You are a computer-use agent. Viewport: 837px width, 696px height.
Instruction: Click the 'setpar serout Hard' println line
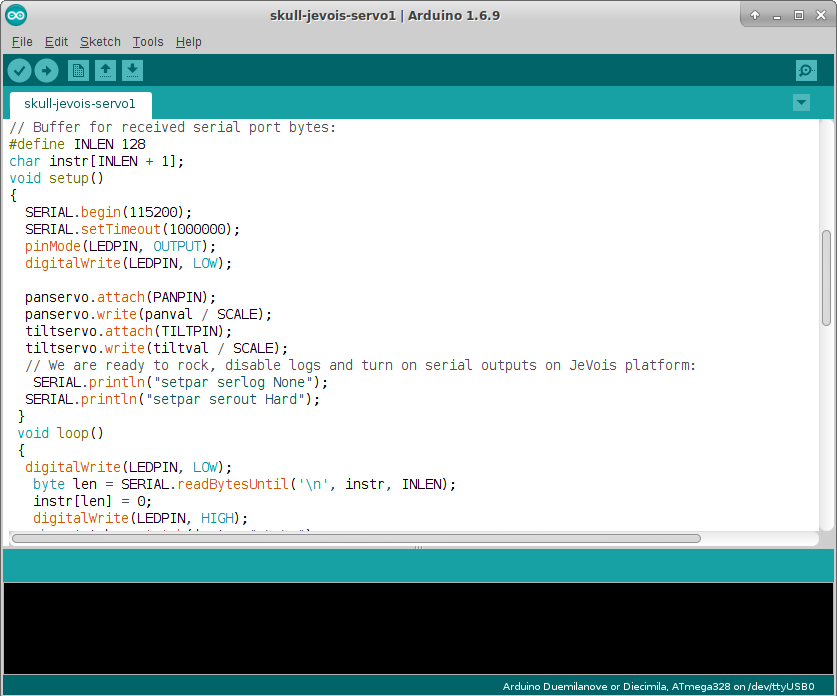coord(172,400)
